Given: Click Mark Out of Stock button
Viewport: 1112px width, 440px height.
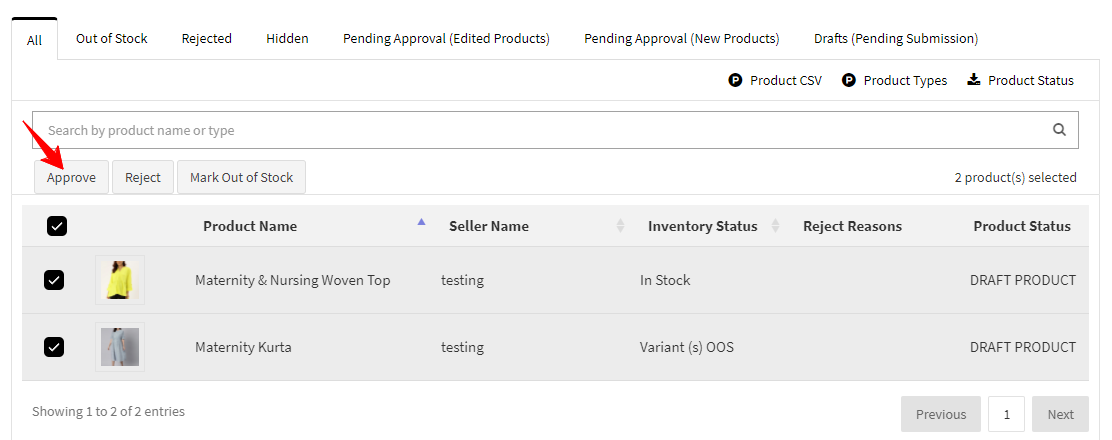Looking at the screenshot, I should click(x=241, y=178).
